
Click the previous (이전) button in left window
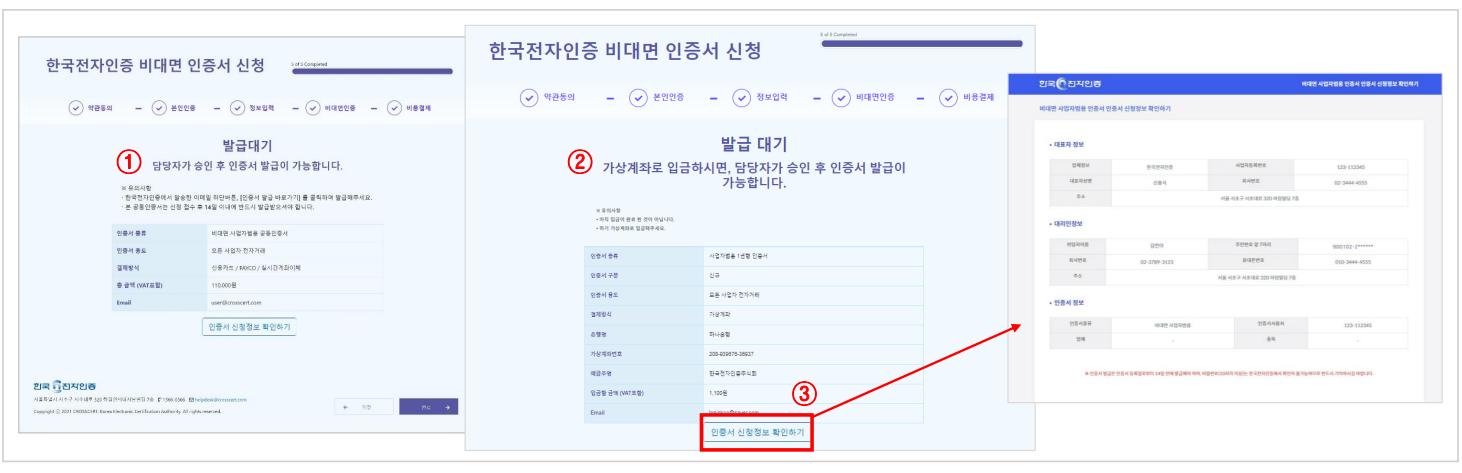365,407
